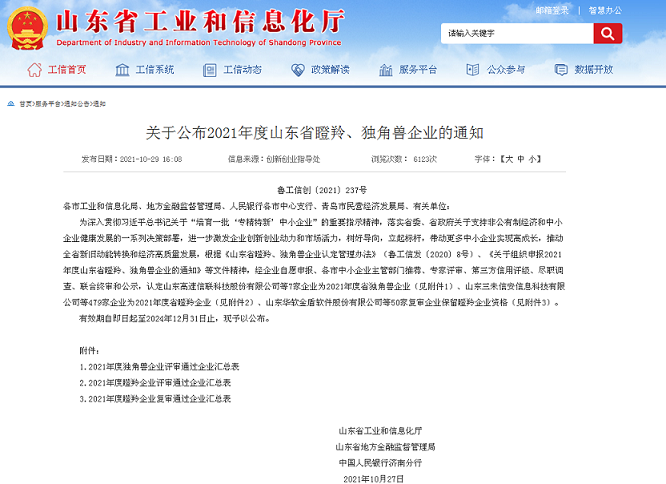The image size is (666, 484).
Task: Click the red search magnifier button
Action: (608, 33)
